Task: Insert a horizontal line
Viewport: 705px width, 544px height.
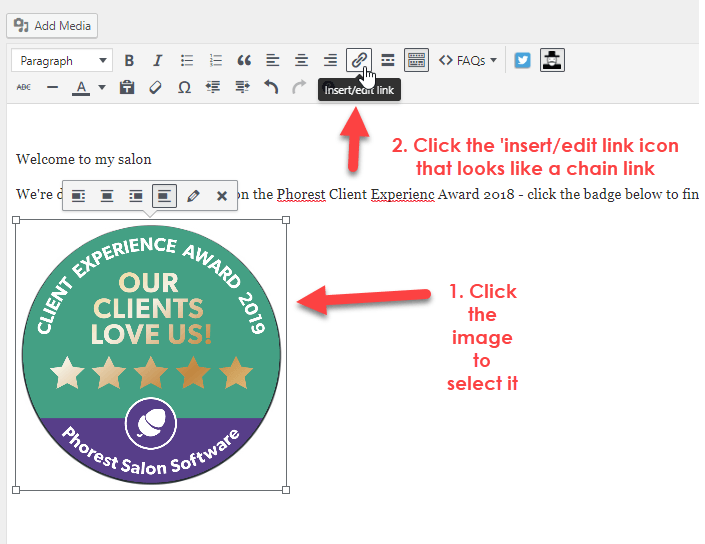Action: click(x=53, y=87)
